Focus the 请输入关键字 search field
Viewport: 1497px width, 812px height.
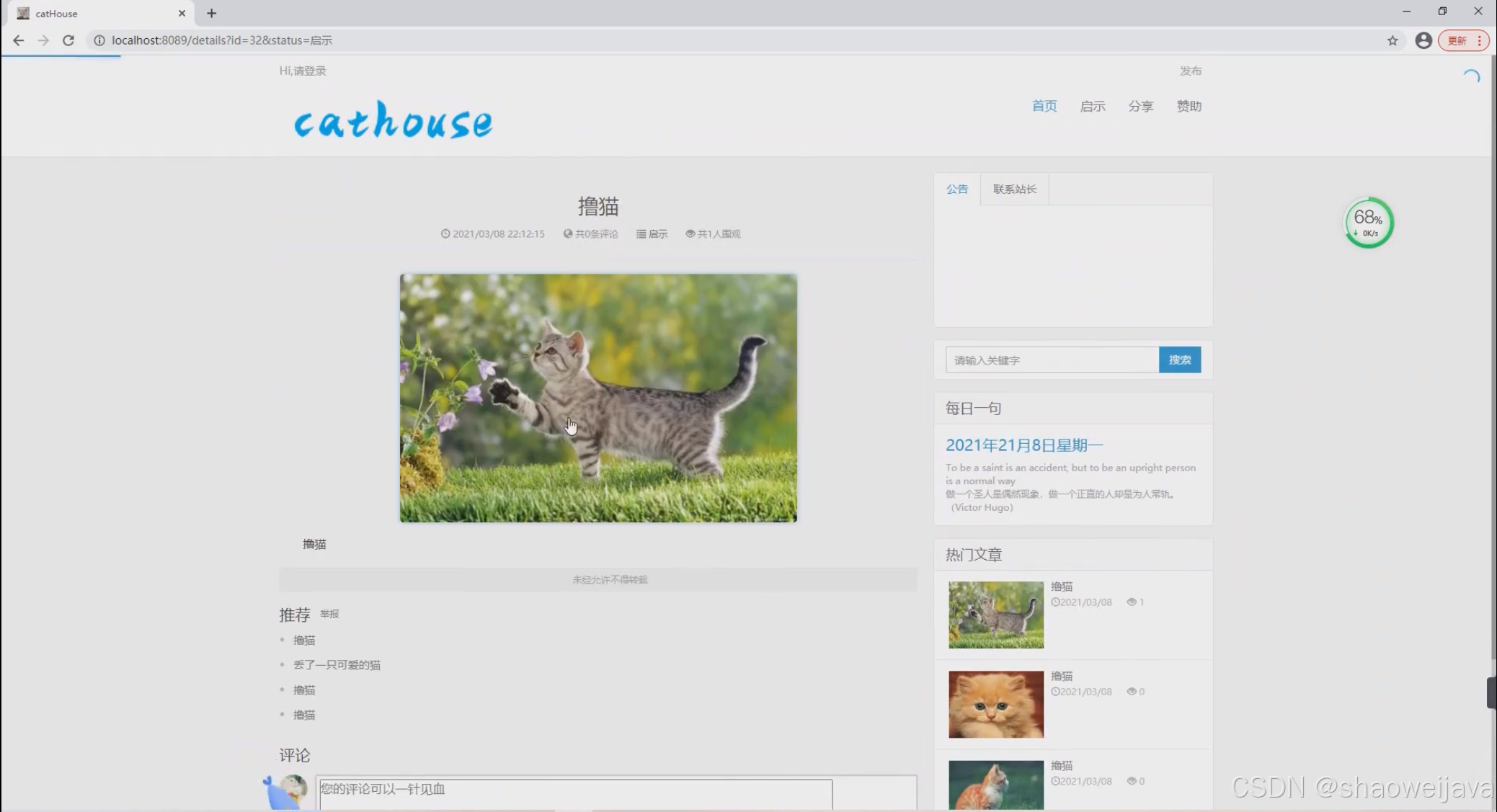[x=1052, y=360]
